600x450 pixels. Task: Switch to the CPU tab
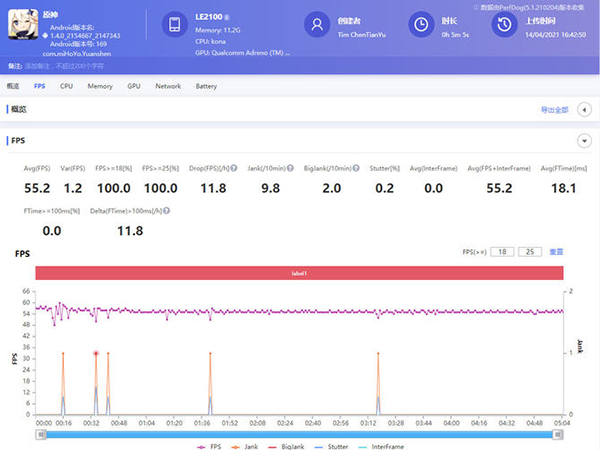click(66, 87)
